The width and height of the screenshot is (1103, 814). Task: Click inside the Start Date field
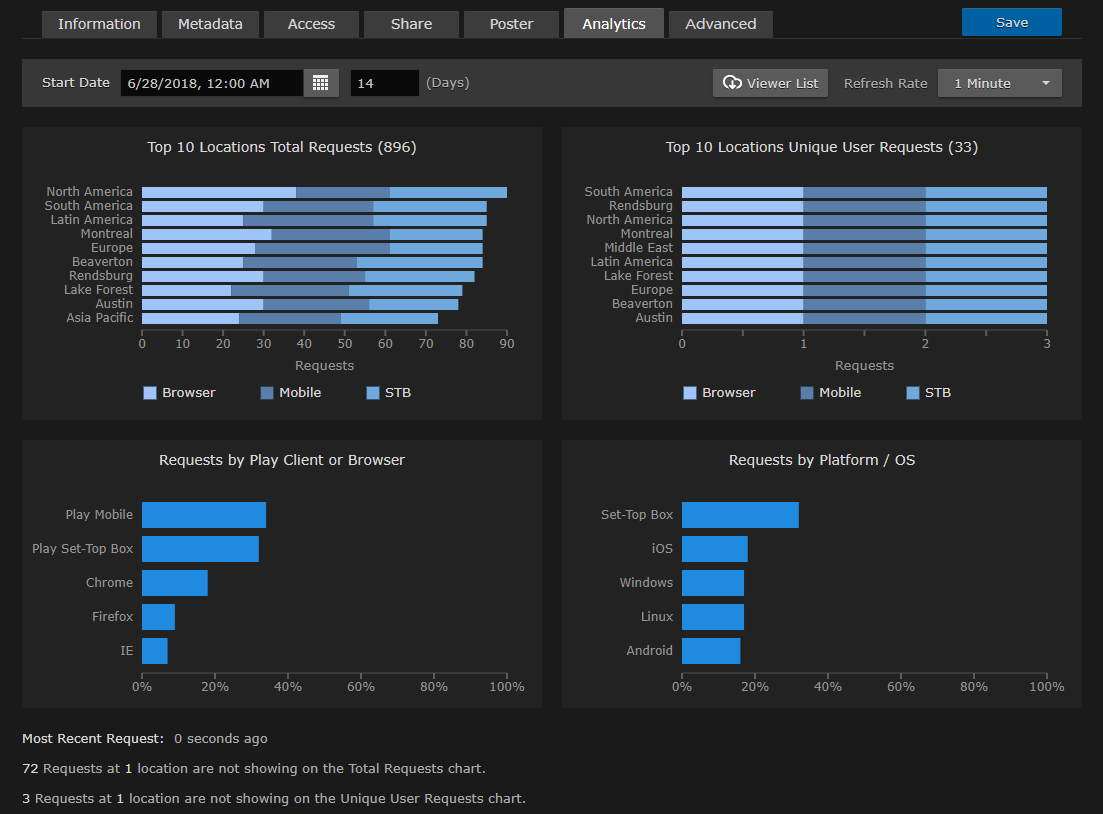(x=210, y=82)
